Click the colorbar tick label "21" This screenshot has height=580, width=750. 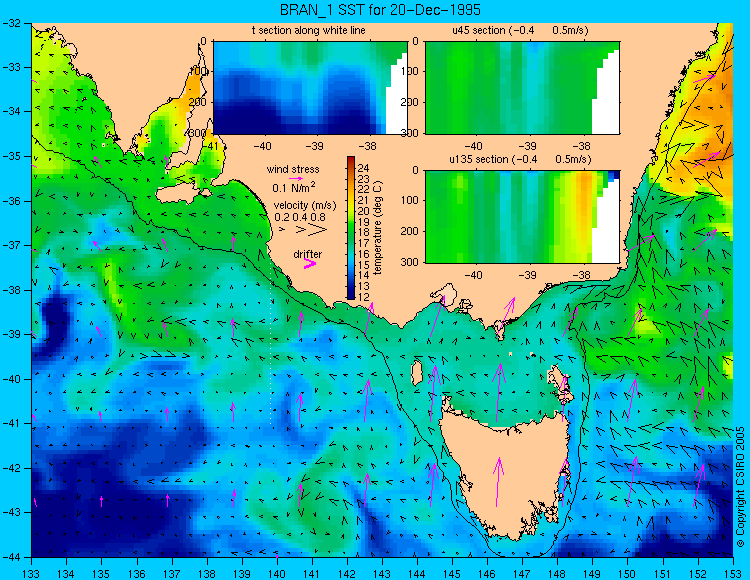click(364, 200)
